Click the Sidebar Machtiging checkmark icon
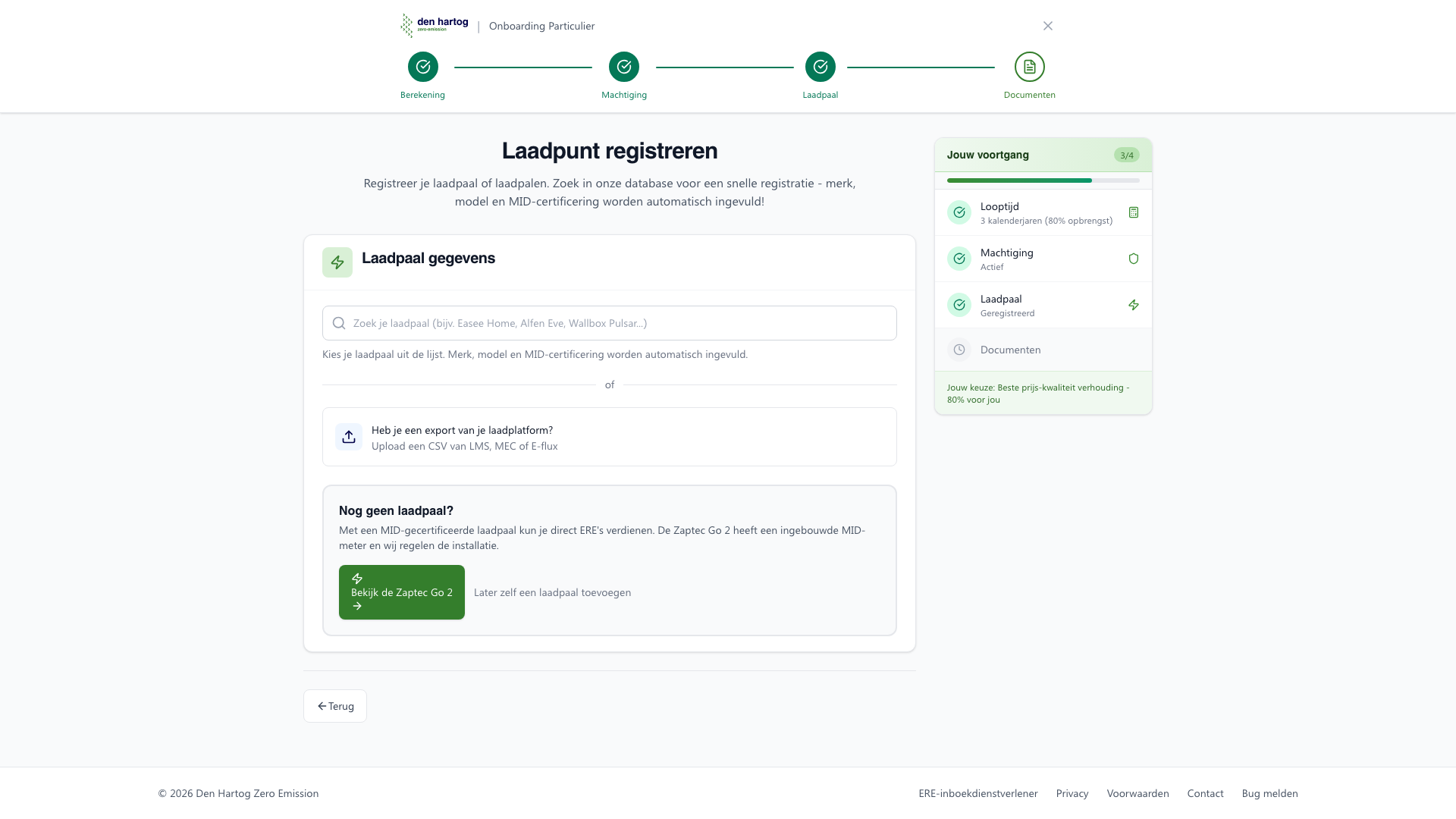The image size is (1456, 819). [959, 259]
